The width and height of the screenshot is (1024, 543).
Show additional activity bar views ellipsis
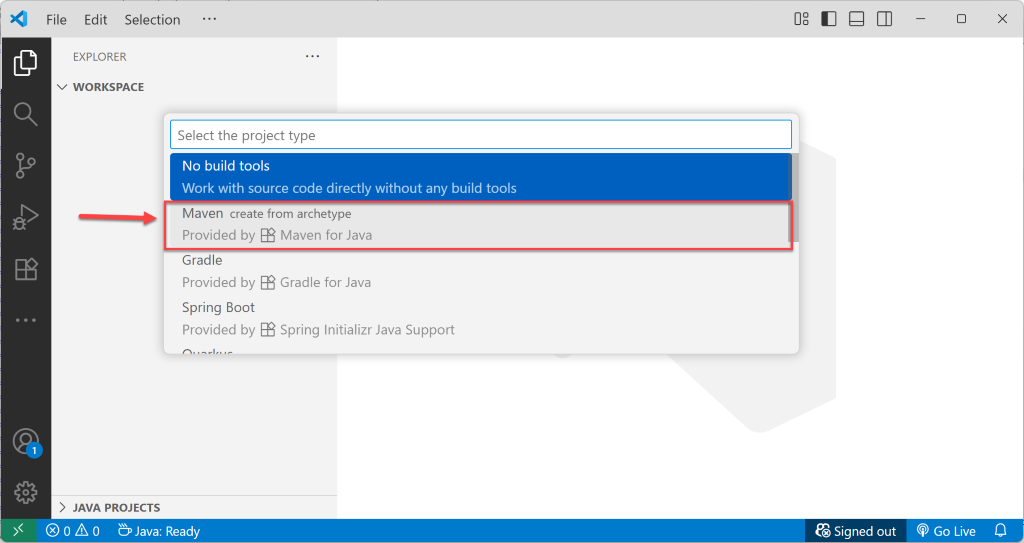(x=25, y=320)
